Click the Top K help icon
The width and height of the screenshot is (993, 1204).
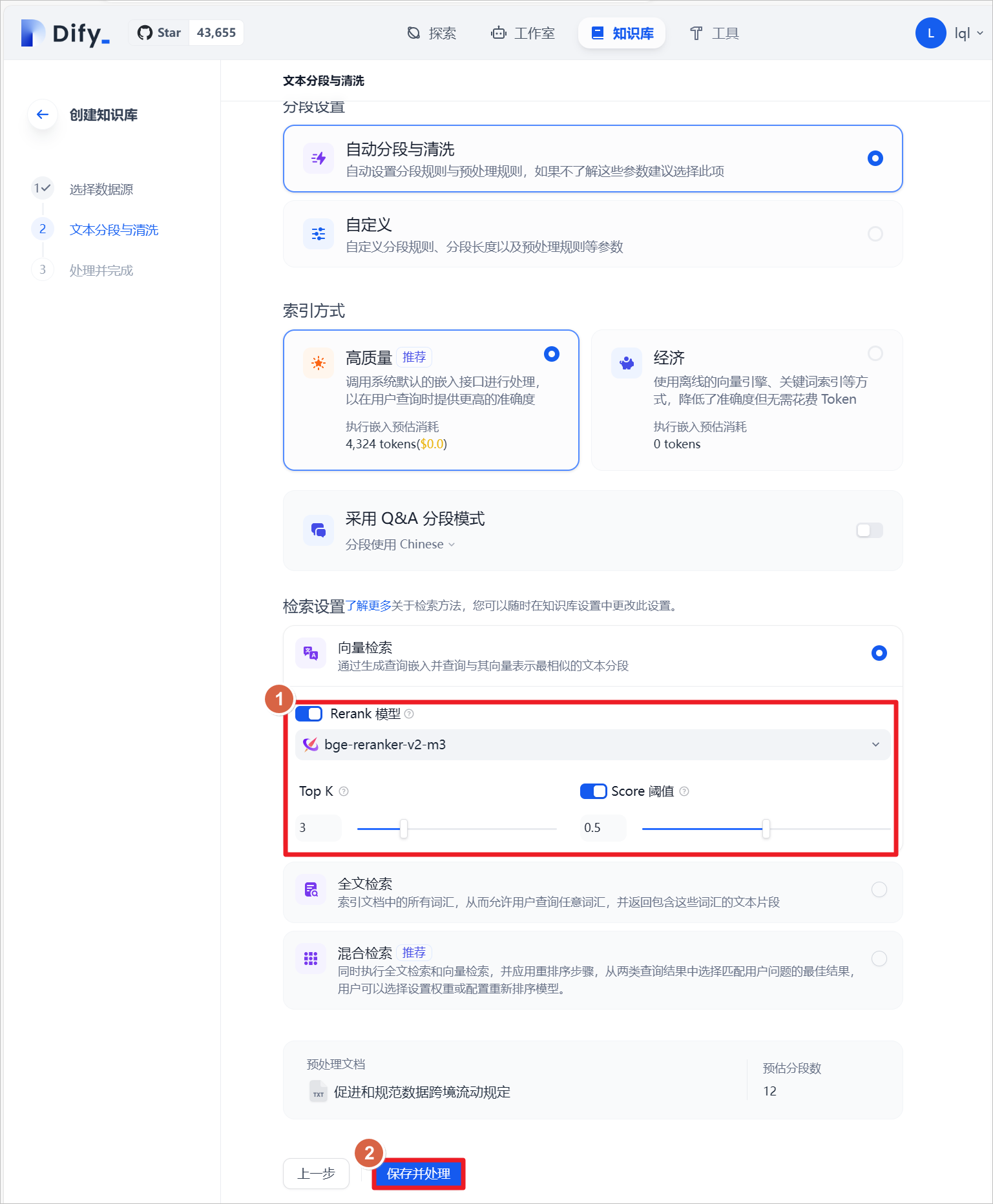(x=344, y=791)
